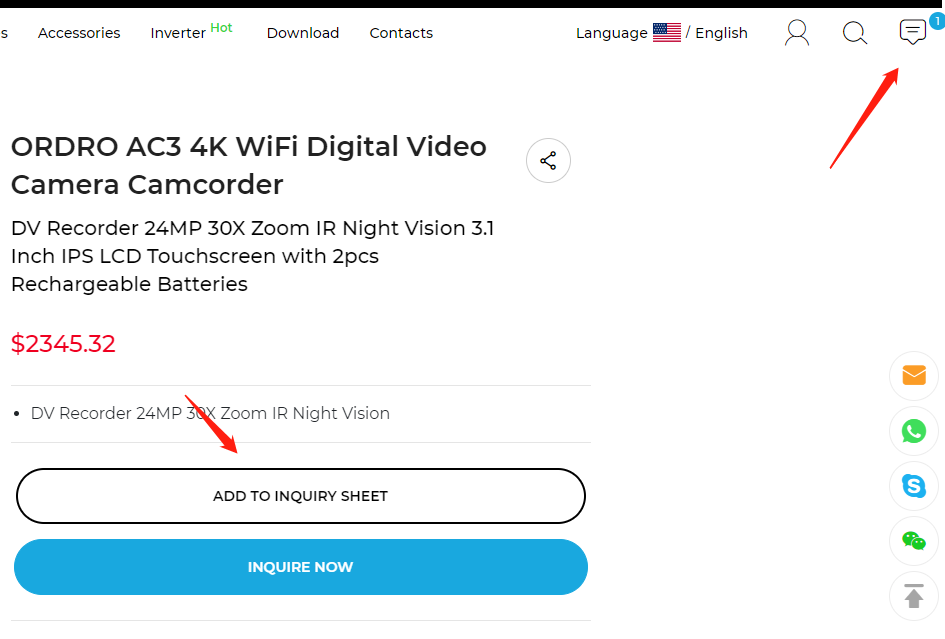The image size is (945, 639).
Task: Open the Download navigation link
Action: click(303, 32)
